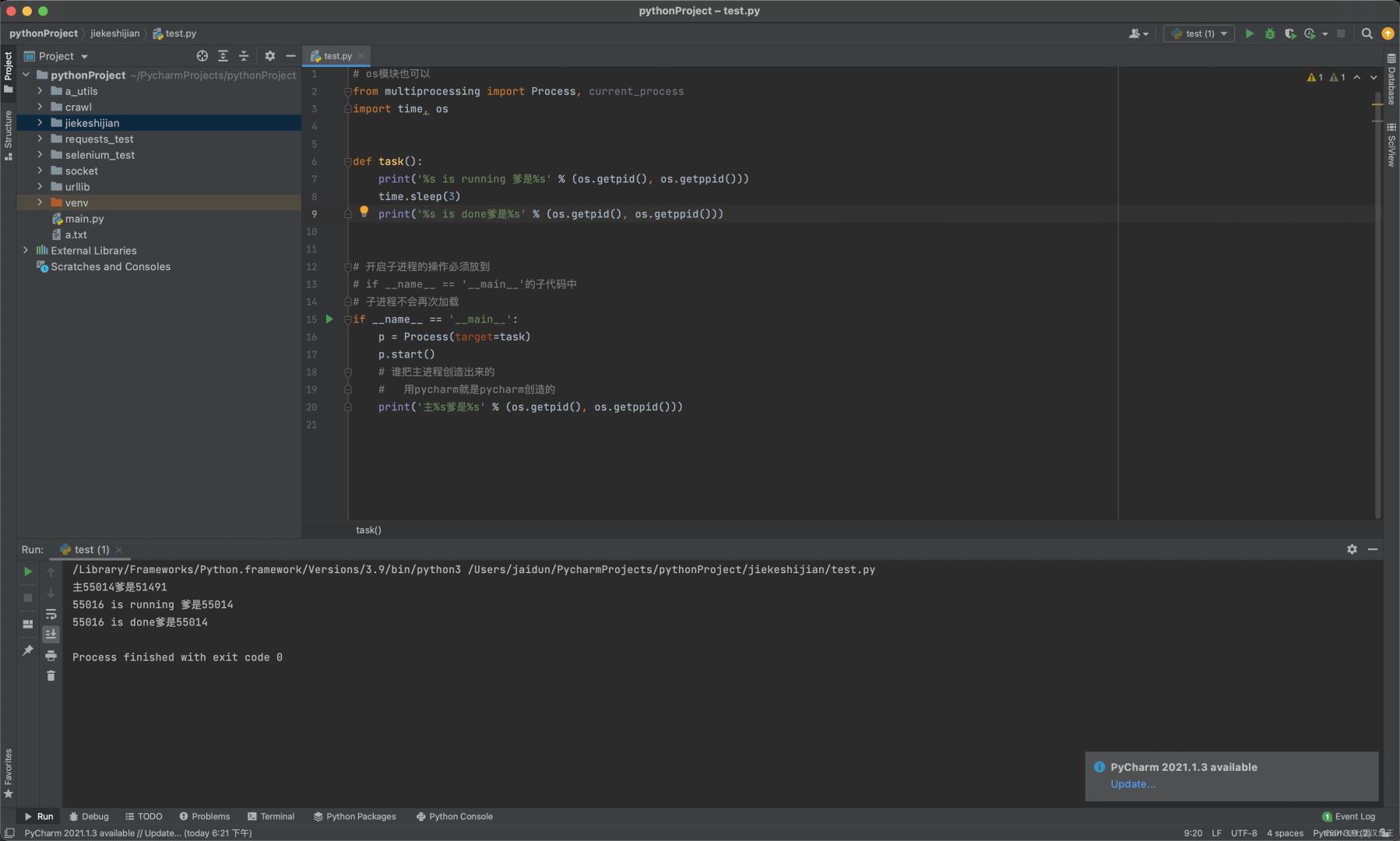
Task: Click the yellow lightbulb on line 9
Action: [x=364, y=212]
